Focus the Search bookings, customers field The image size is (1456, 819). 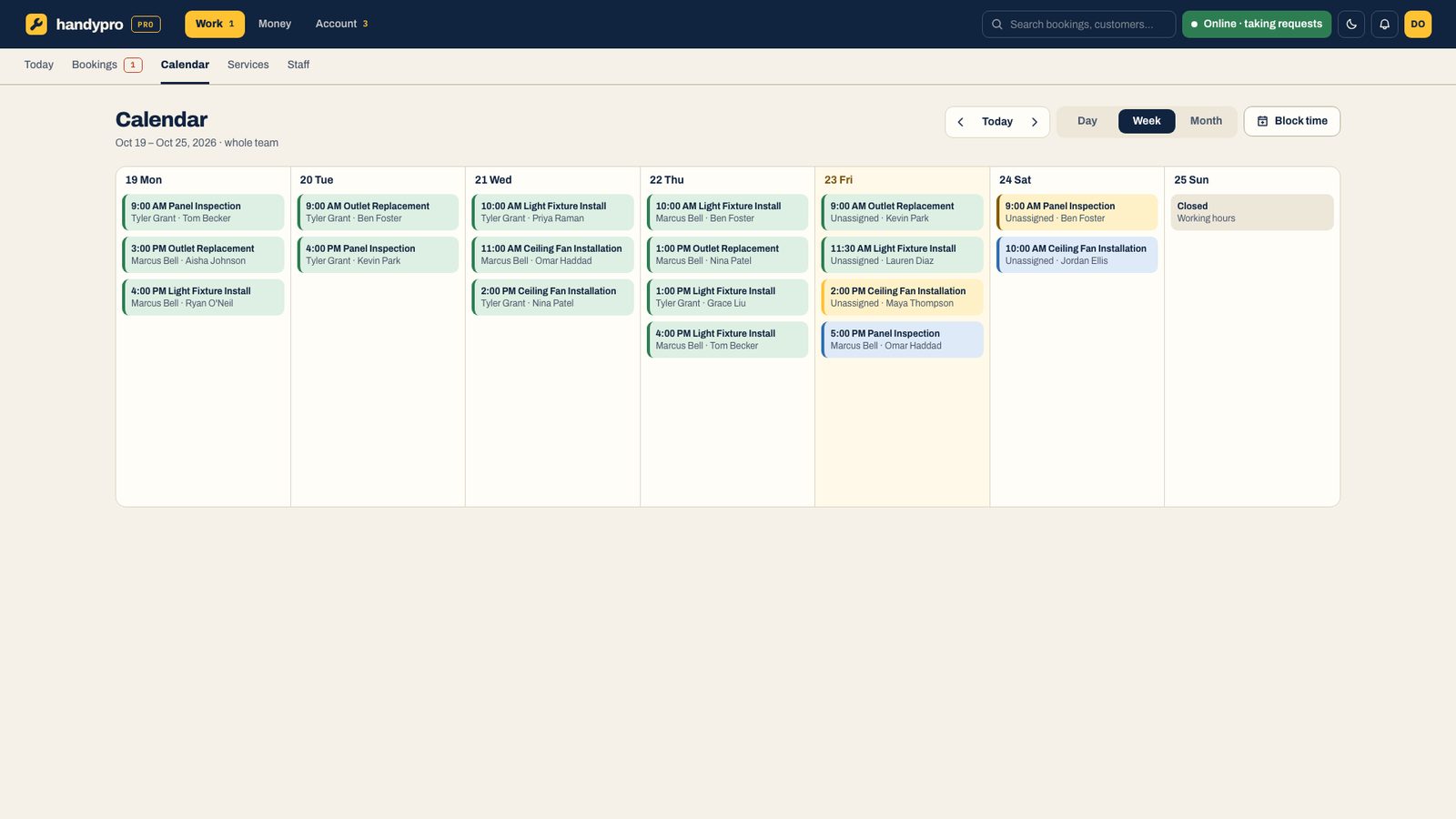pos(1079,24)
